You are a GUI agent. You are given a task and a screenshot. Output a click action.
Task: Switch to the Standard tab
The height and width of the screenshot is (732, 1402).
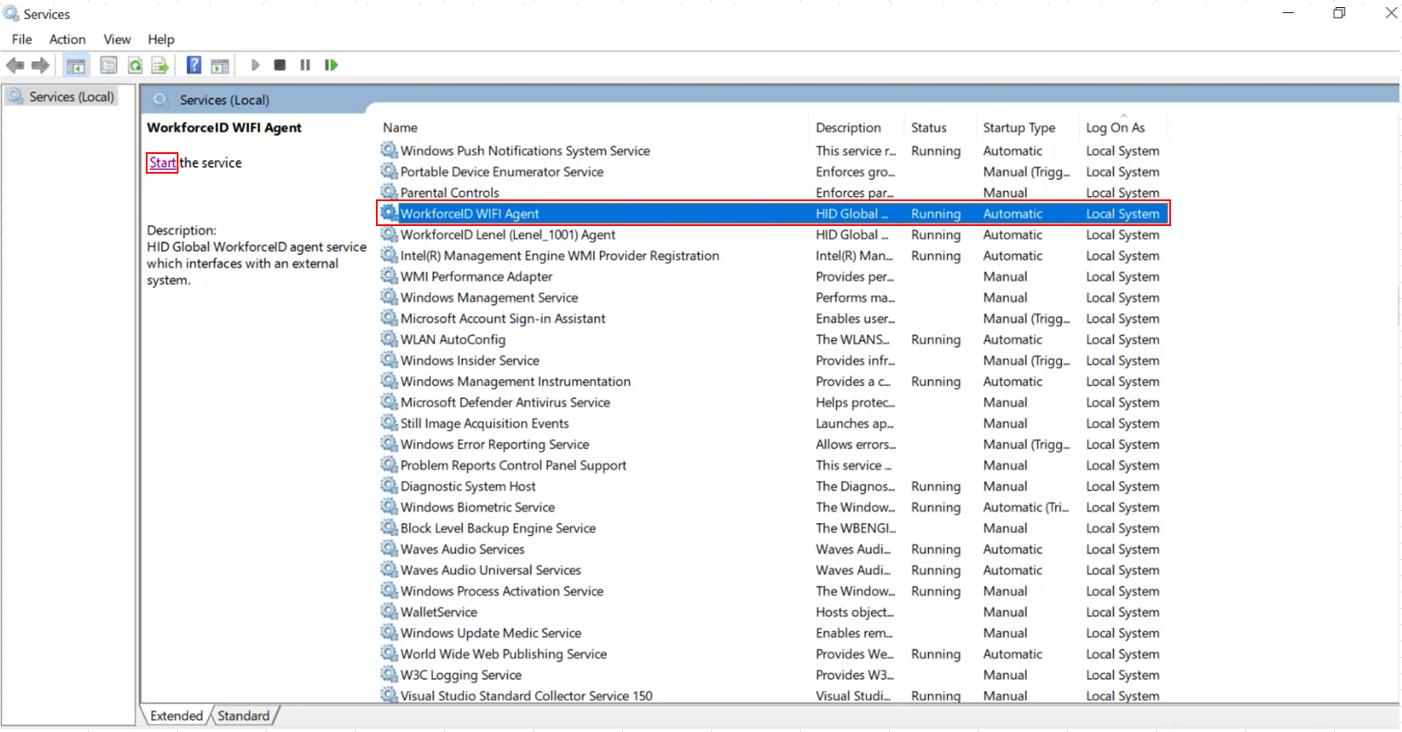click(243, 716)
